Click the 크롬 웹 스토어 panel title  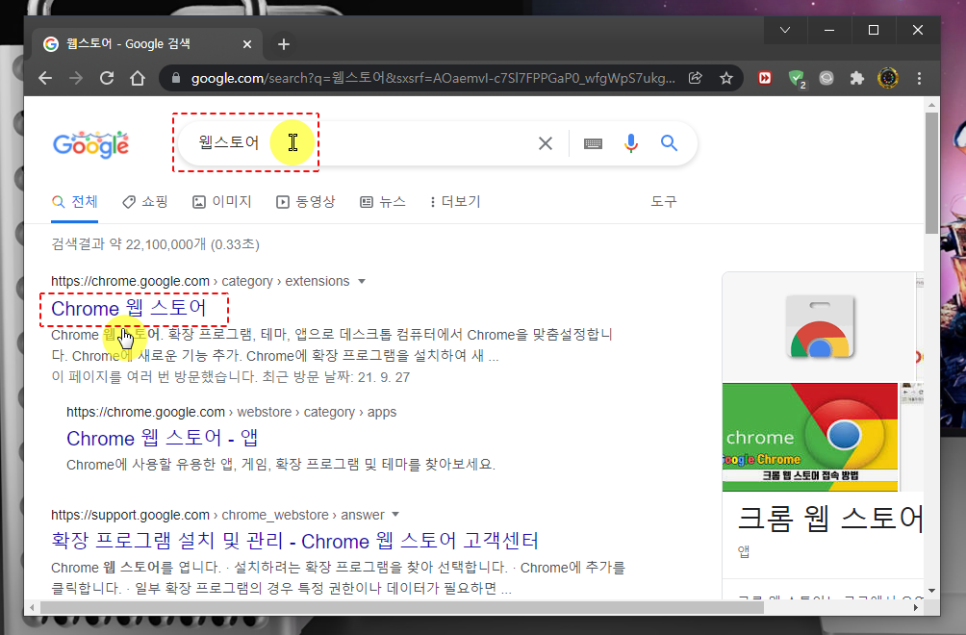(830, 519)
